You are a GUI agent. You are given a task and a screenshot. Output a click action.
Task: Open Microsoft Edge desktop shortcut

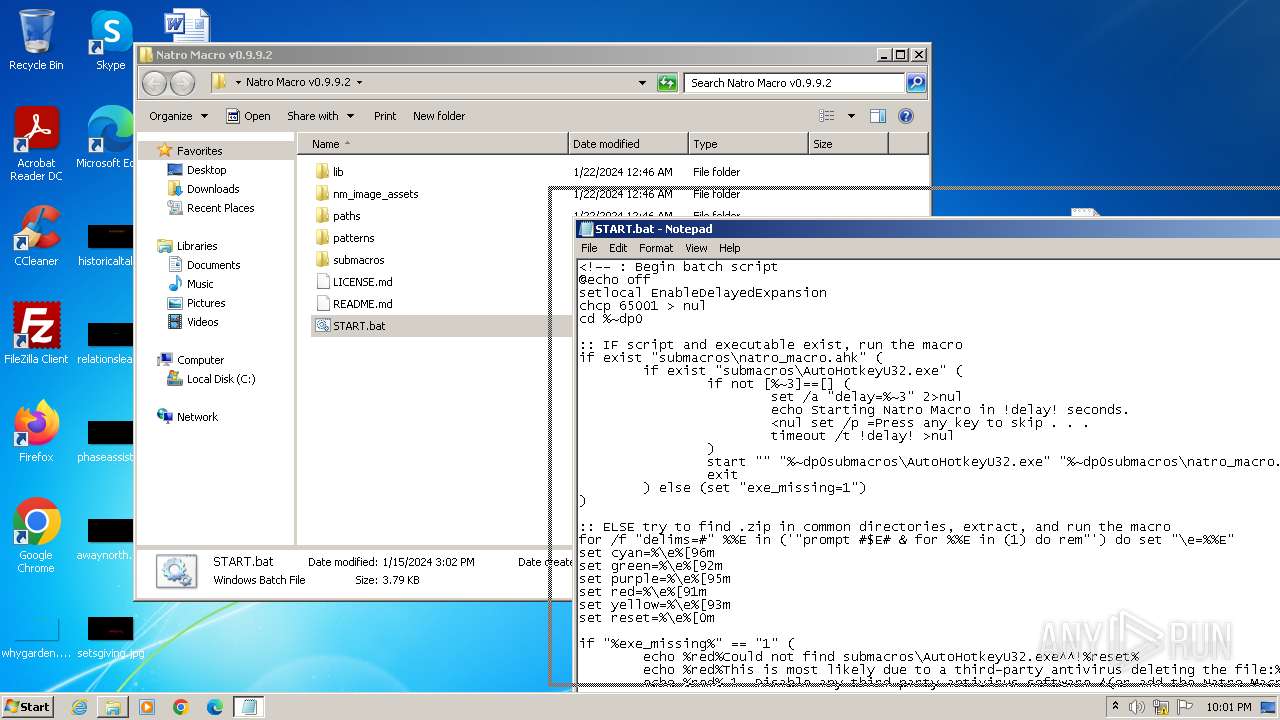coord(108,138)
